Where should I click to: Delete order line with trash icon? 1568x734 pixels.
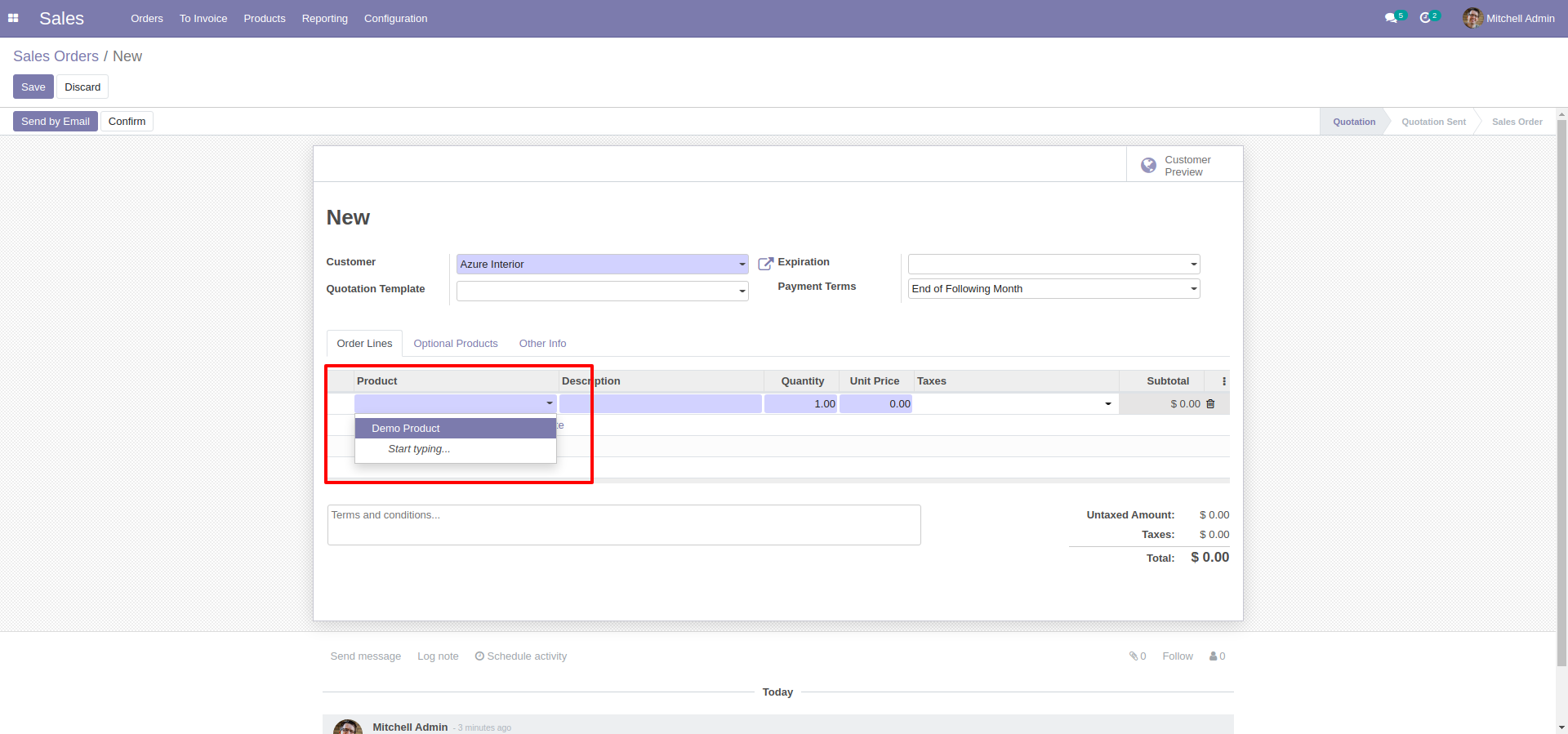pos(1210,403)
